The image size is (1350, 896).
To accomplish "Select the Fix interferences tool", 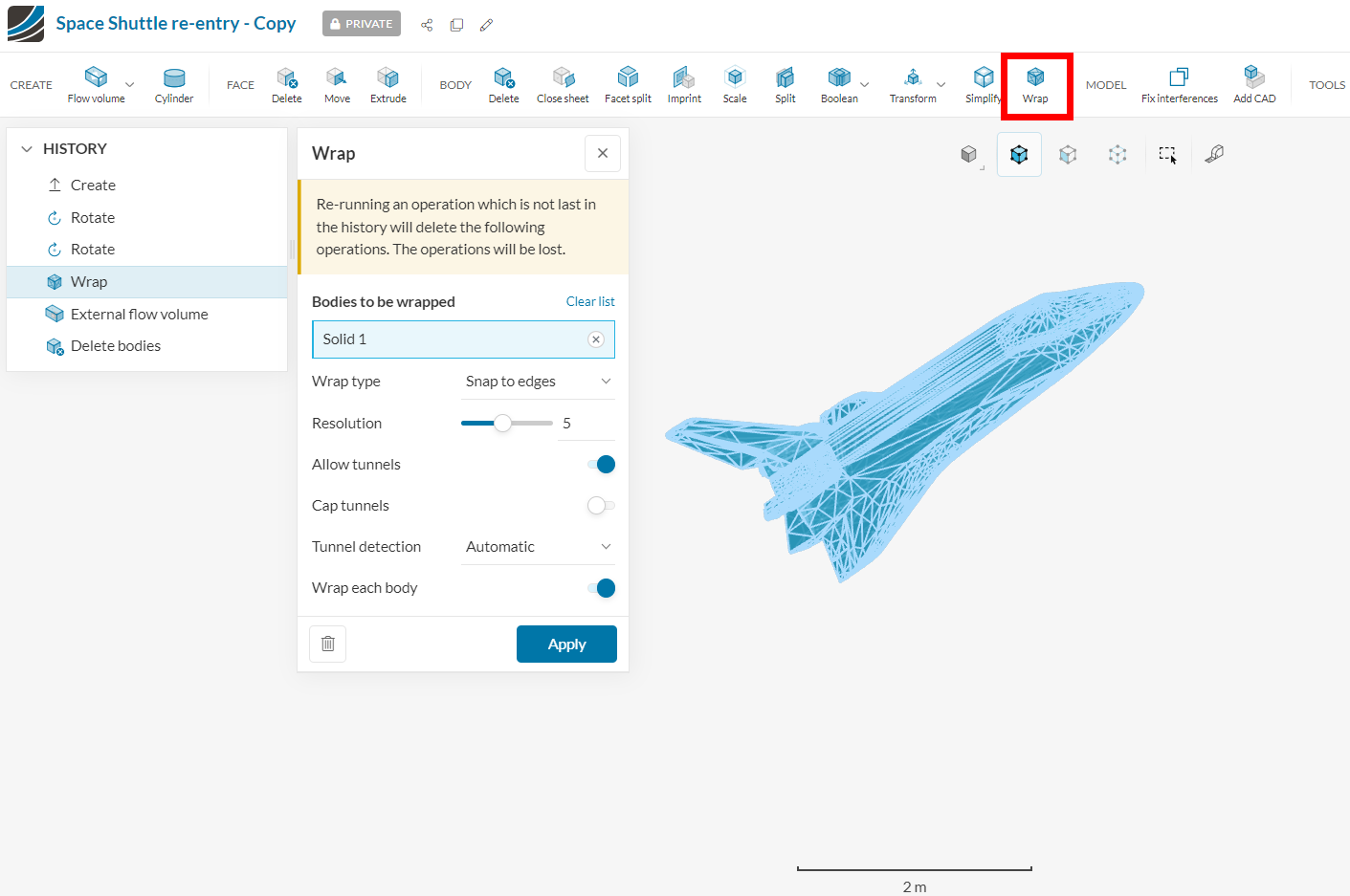I will click(x=1180, y=84).
